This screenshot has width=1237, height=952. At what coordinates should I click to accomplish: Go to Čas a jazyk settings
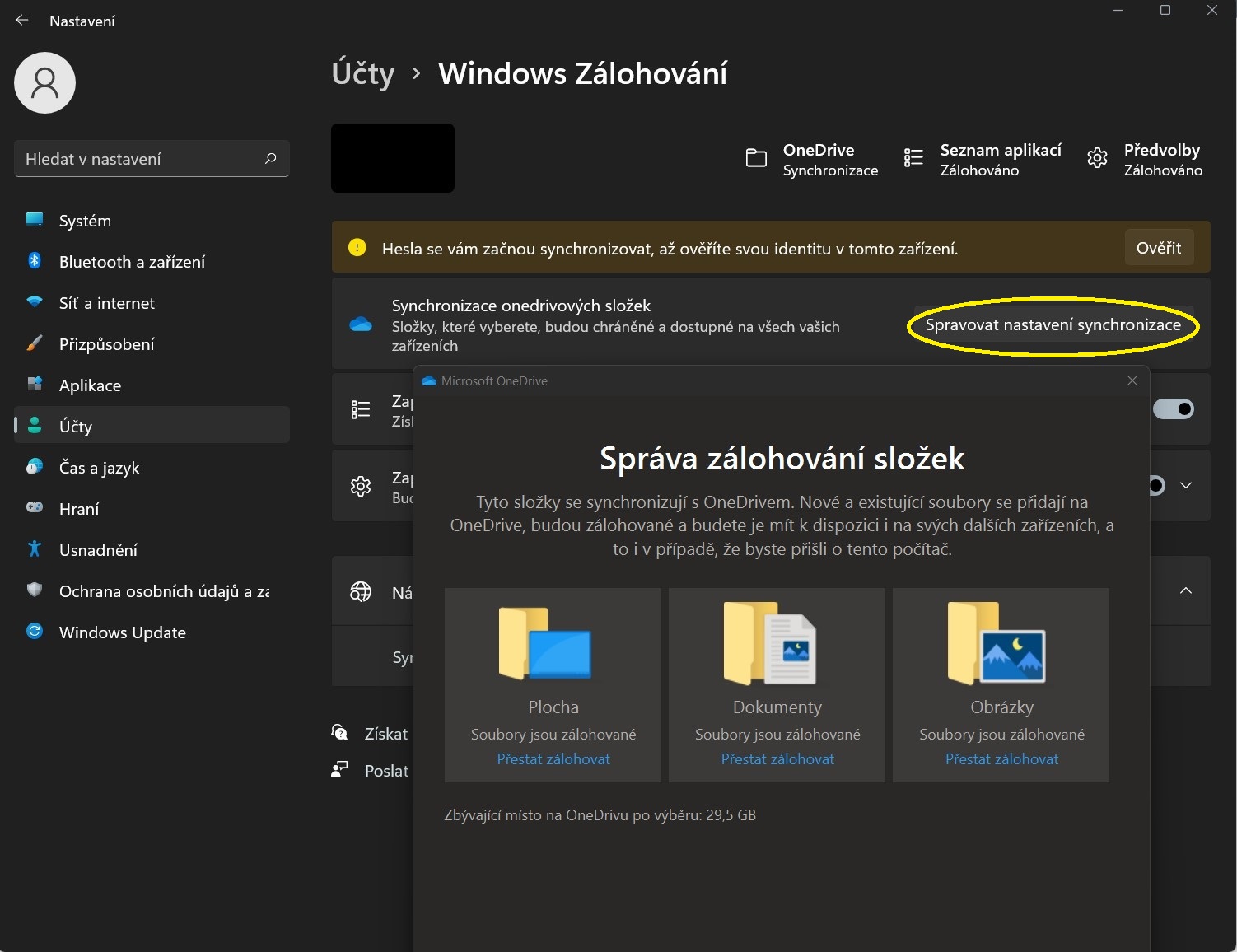pos(99,468)
